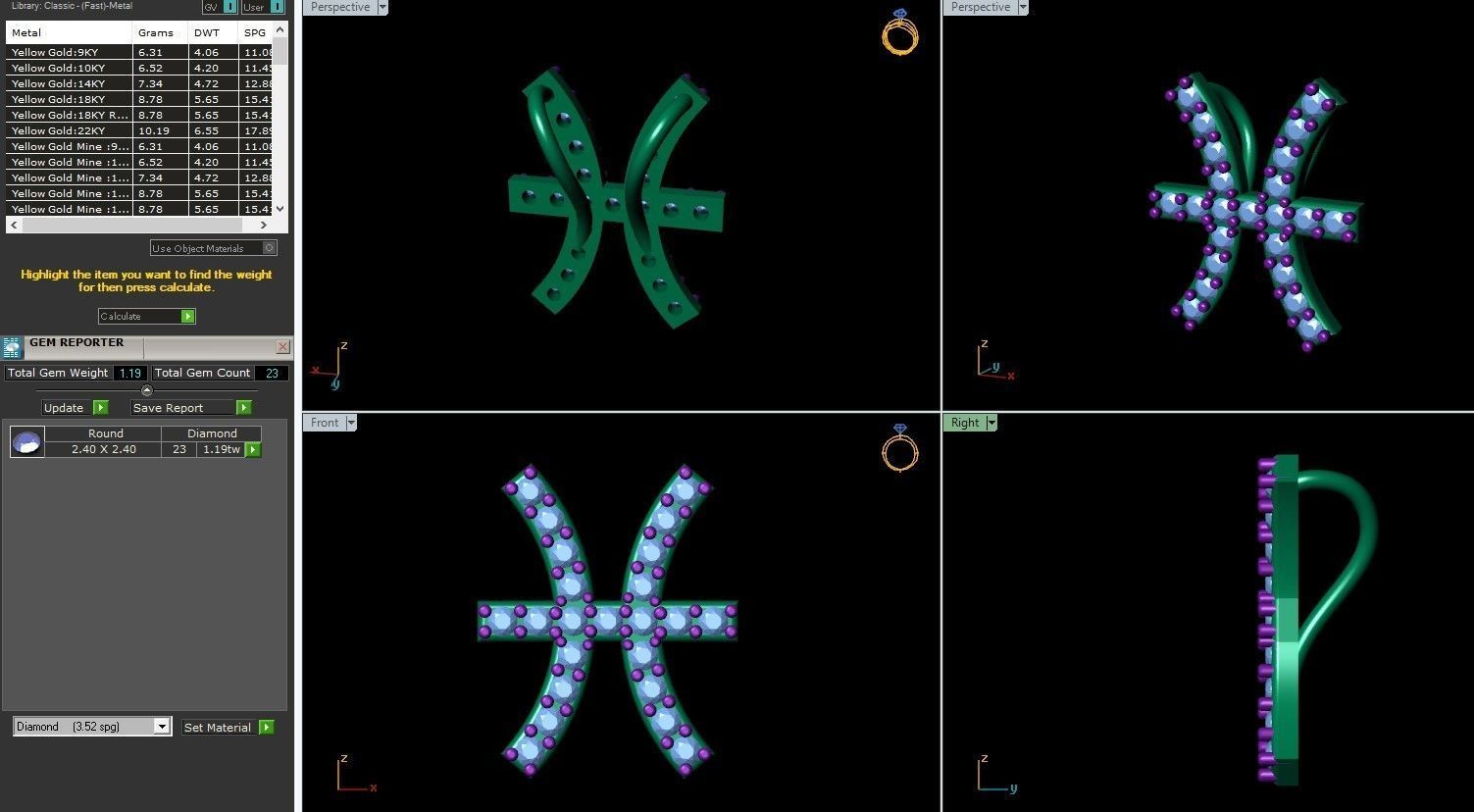
Task: Select the top-left Perspective viewport label
Action: [340, 7]
